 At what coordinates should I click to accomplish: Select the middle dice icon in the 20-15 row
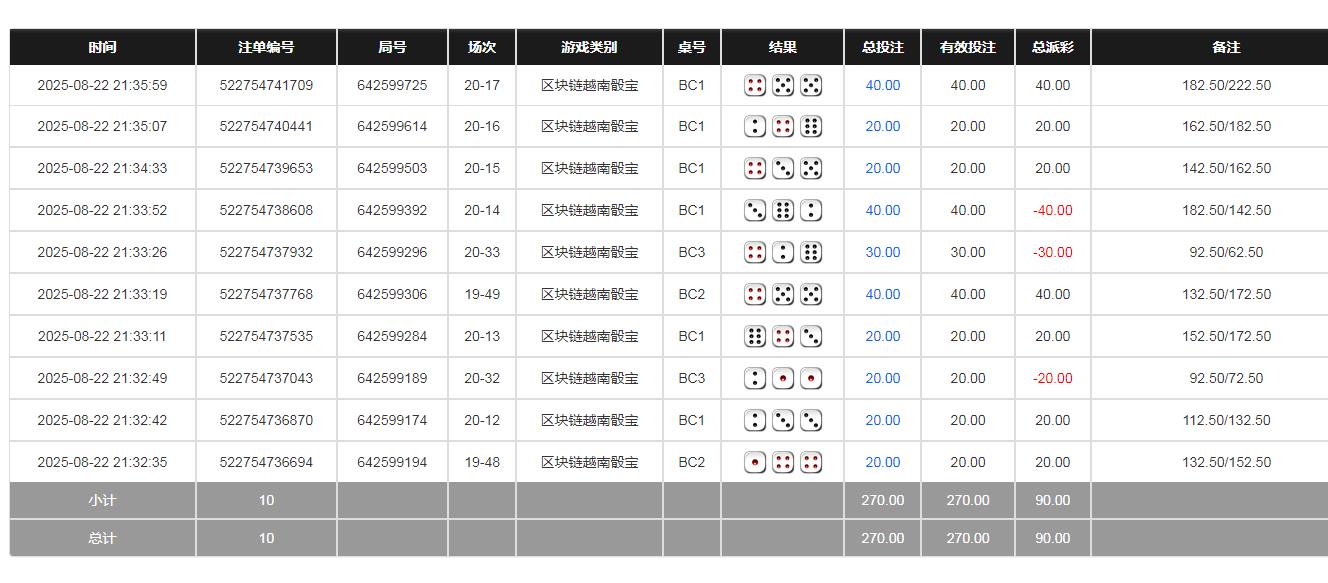[782, 168]
